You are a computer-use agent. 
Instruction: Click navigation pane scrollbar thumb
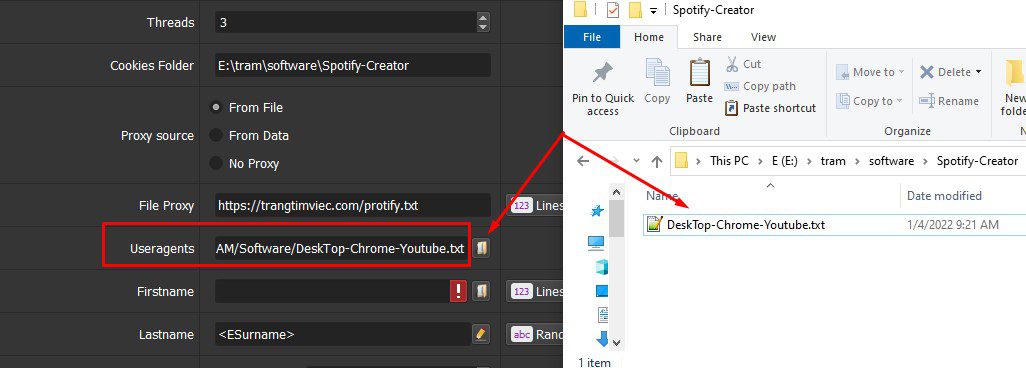coord(616,217)
